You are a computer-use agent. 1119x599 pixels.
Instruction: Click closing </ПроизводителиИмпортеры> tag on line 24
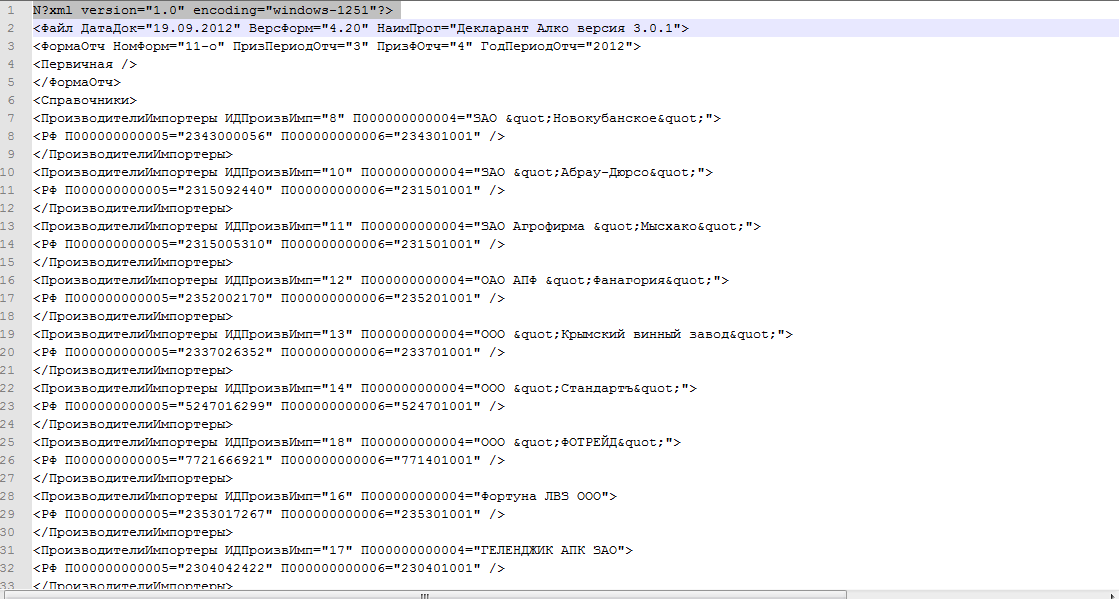[x=133, y=424]
